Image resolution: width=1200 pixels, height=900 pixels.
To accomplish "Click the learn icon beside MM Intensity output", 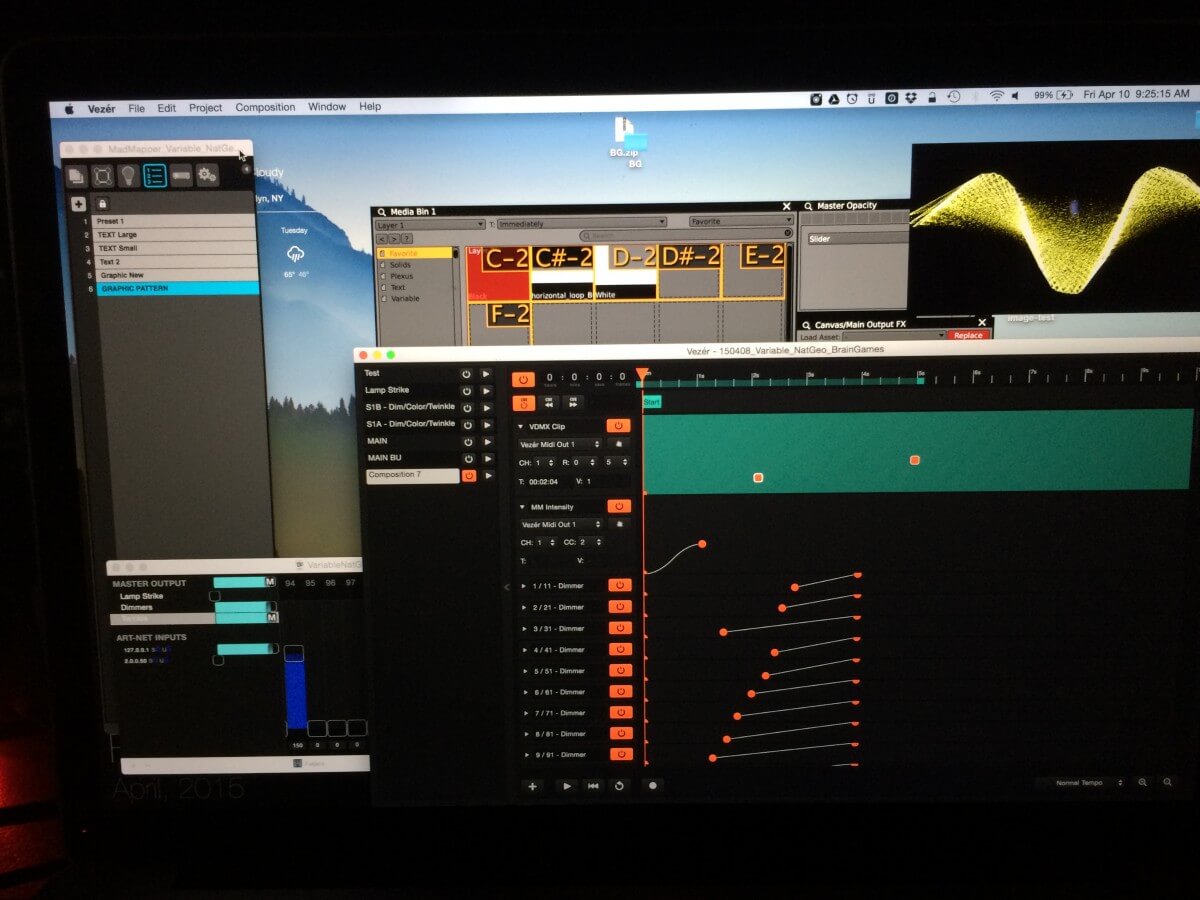I will click(618, 524).
